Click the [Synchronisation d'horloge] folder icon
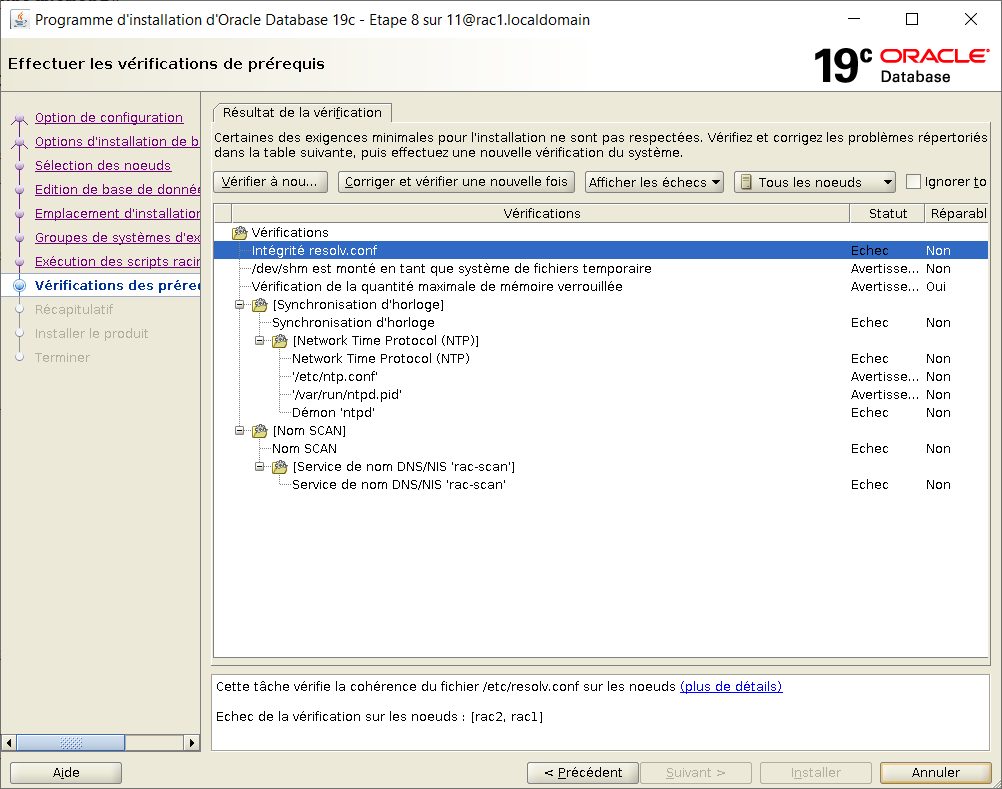The width and height of the screenshot is (1002, 789). click(259, 305)
